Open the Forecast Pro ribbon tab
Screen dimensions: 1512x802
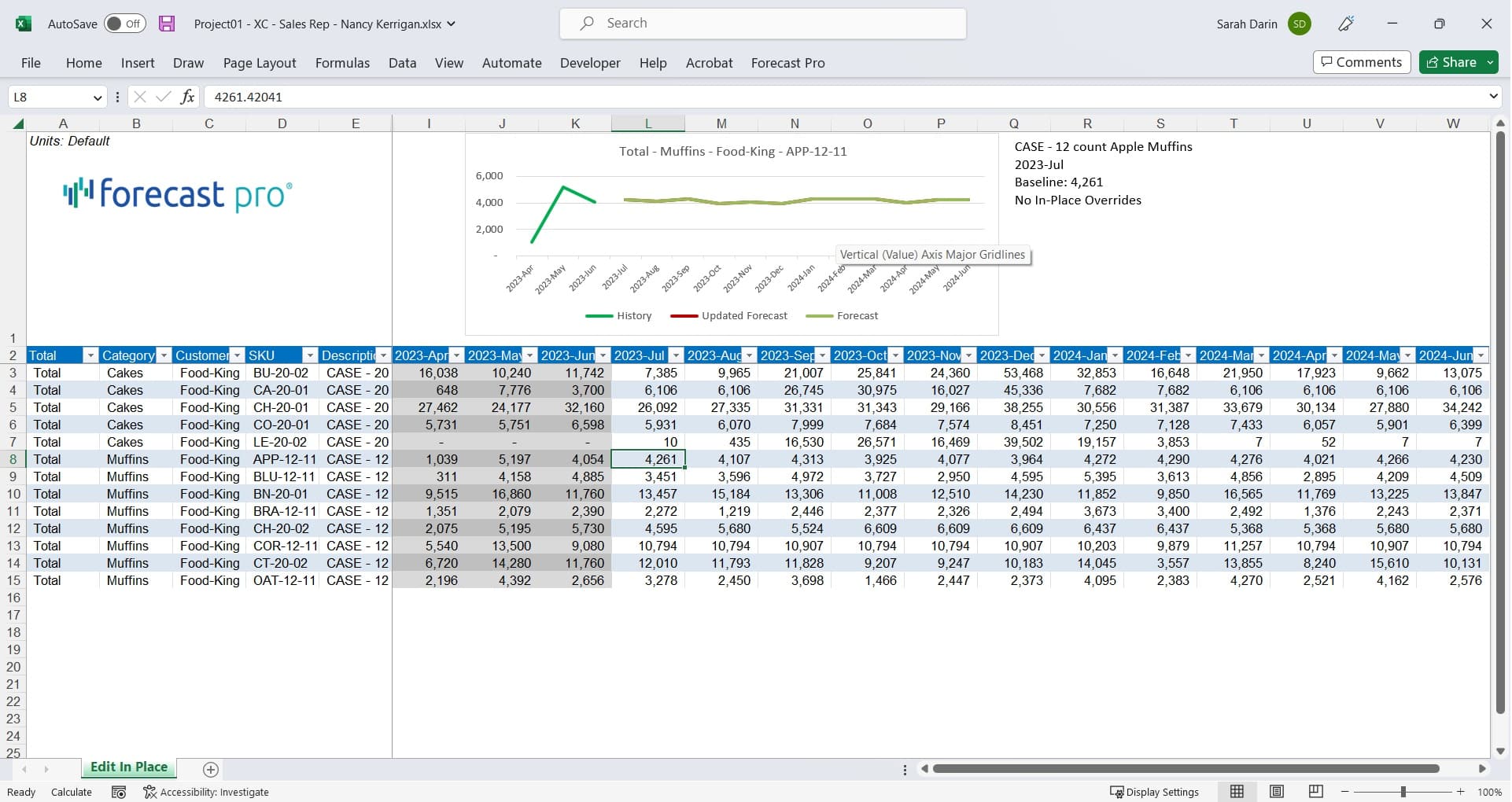pos(787,63)
